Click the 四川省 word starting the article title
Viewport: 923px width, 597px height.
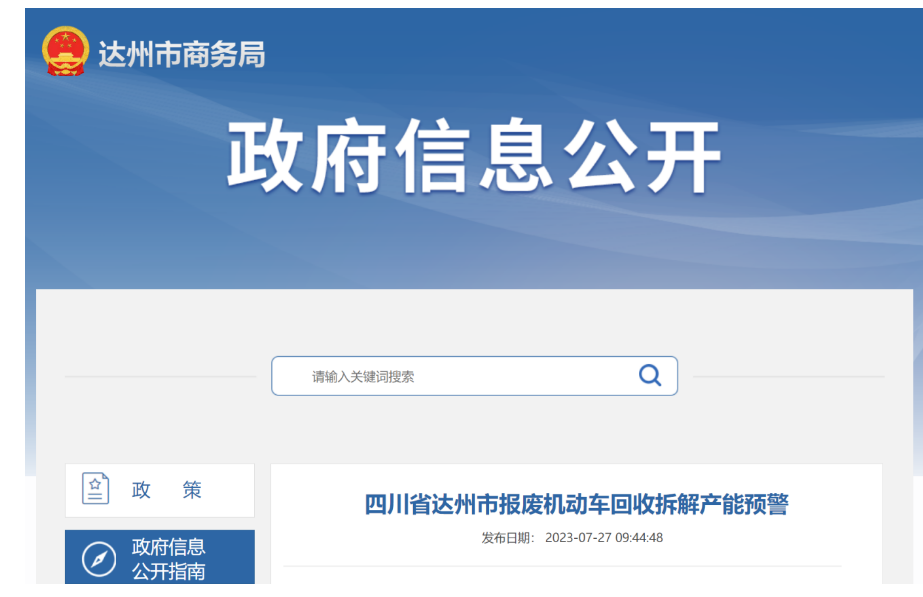[396, 505]
